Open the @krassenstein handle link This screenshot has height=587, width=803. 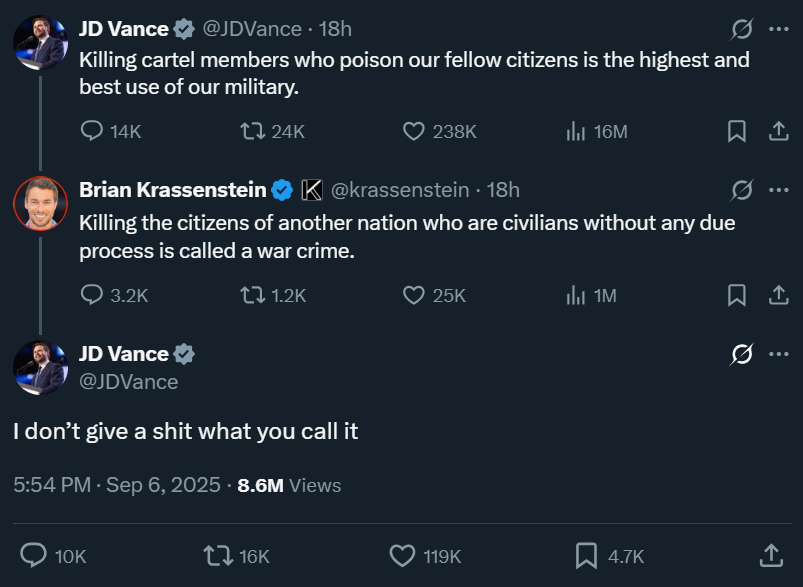[399, 190]
